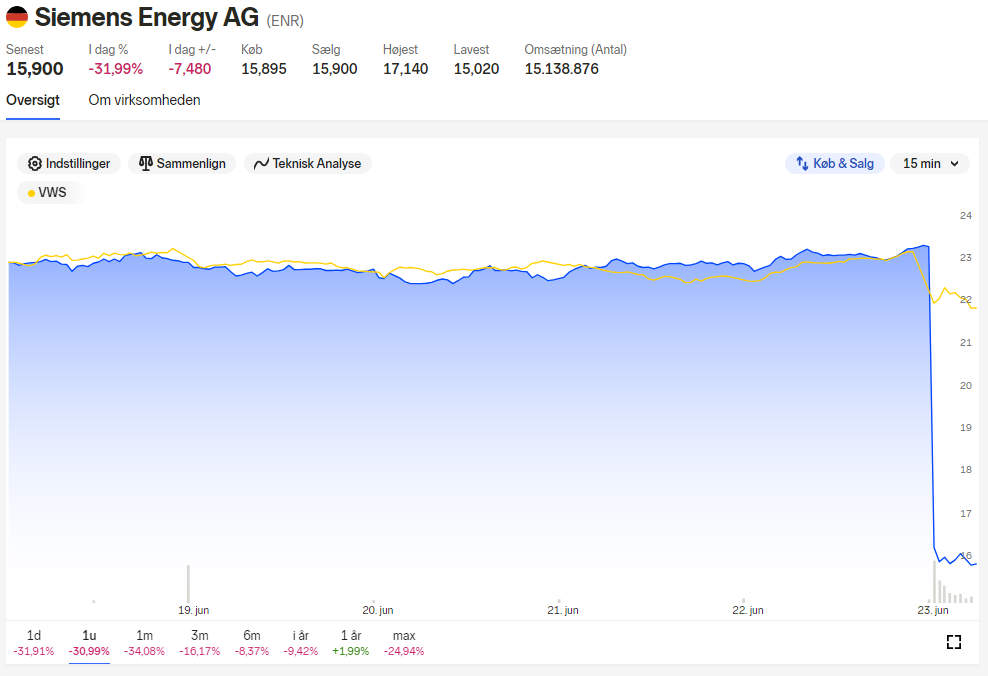988x676 pixels.
Task: Toggle Køb & Salg markers
Action: click(x=834, y=164)
